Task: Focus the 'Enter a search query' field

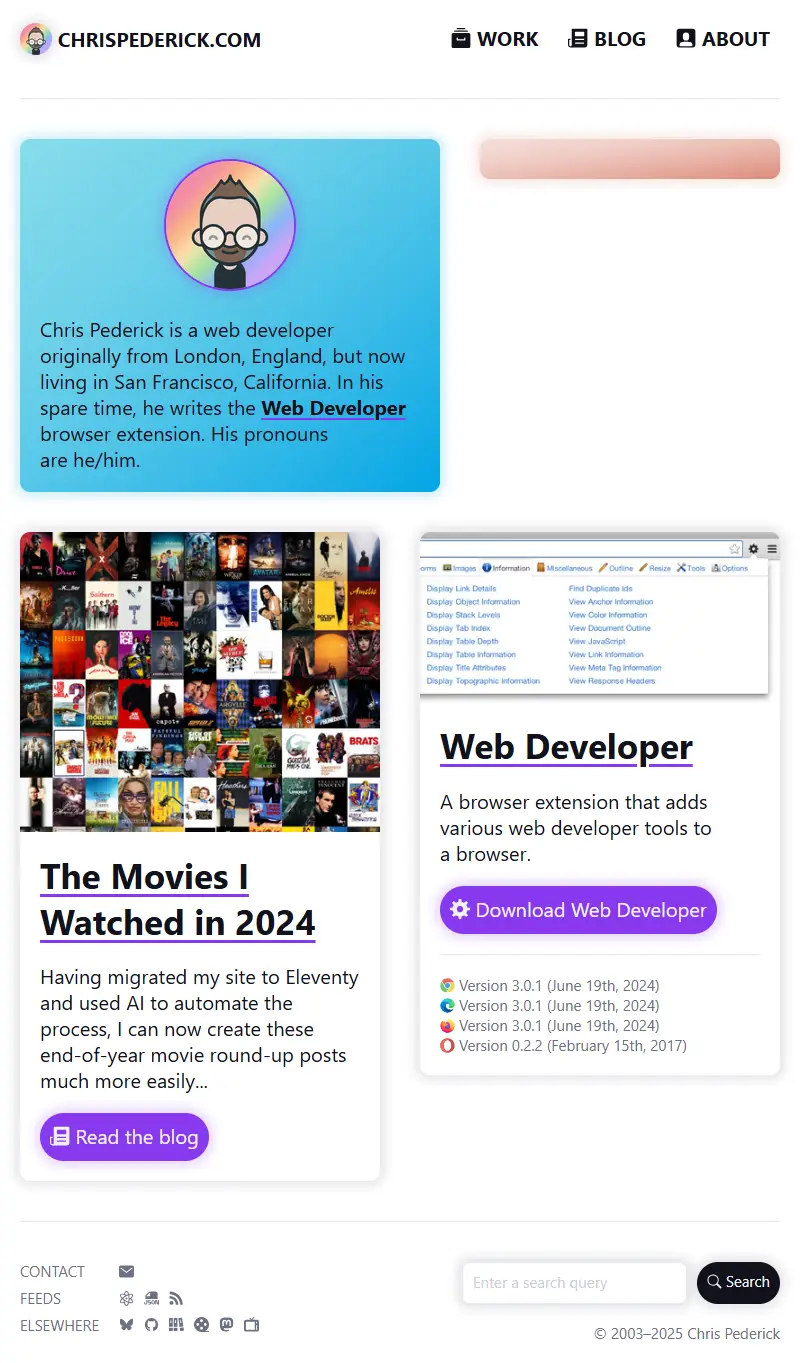Action: point(574,1283)
